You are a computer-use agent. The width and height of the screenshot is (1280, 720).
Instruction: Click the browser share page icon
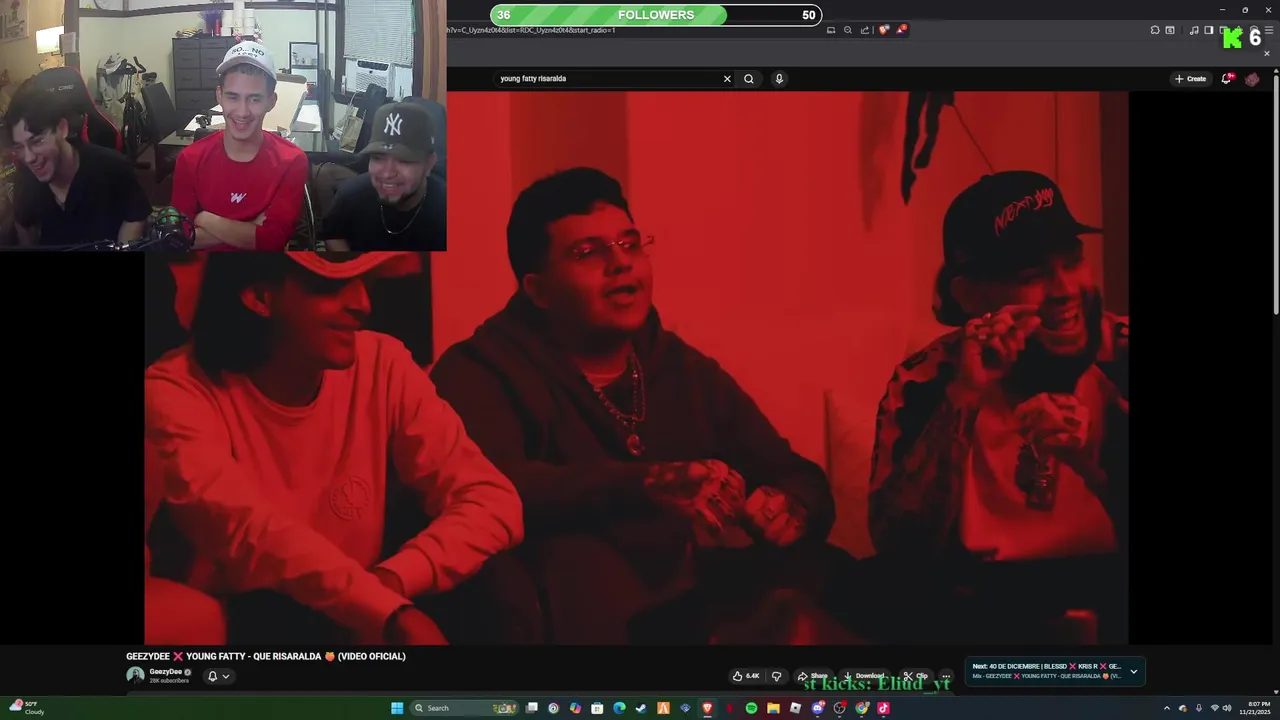coord(865,30)
